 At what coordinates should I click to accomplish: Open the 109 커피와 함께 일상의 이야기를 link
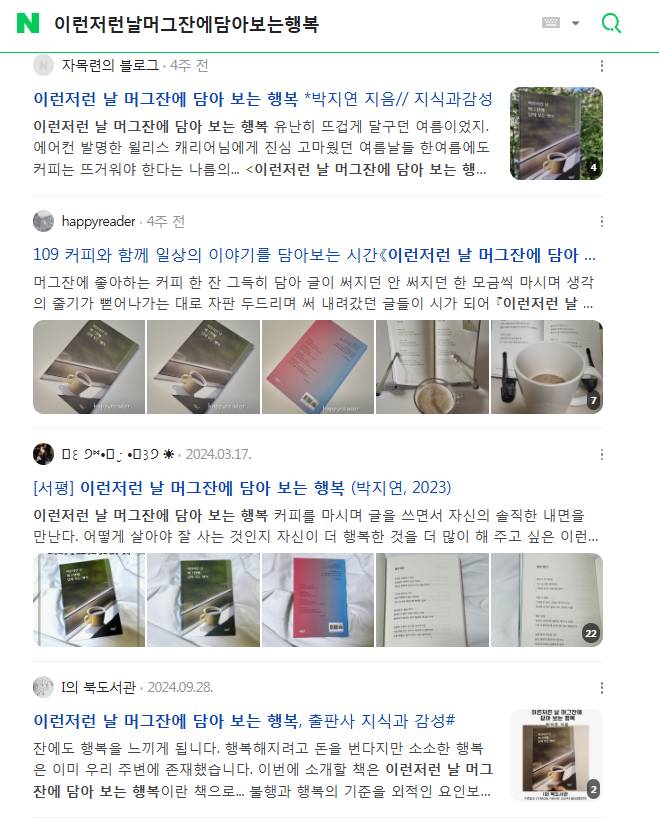click(x=314, y=255)
